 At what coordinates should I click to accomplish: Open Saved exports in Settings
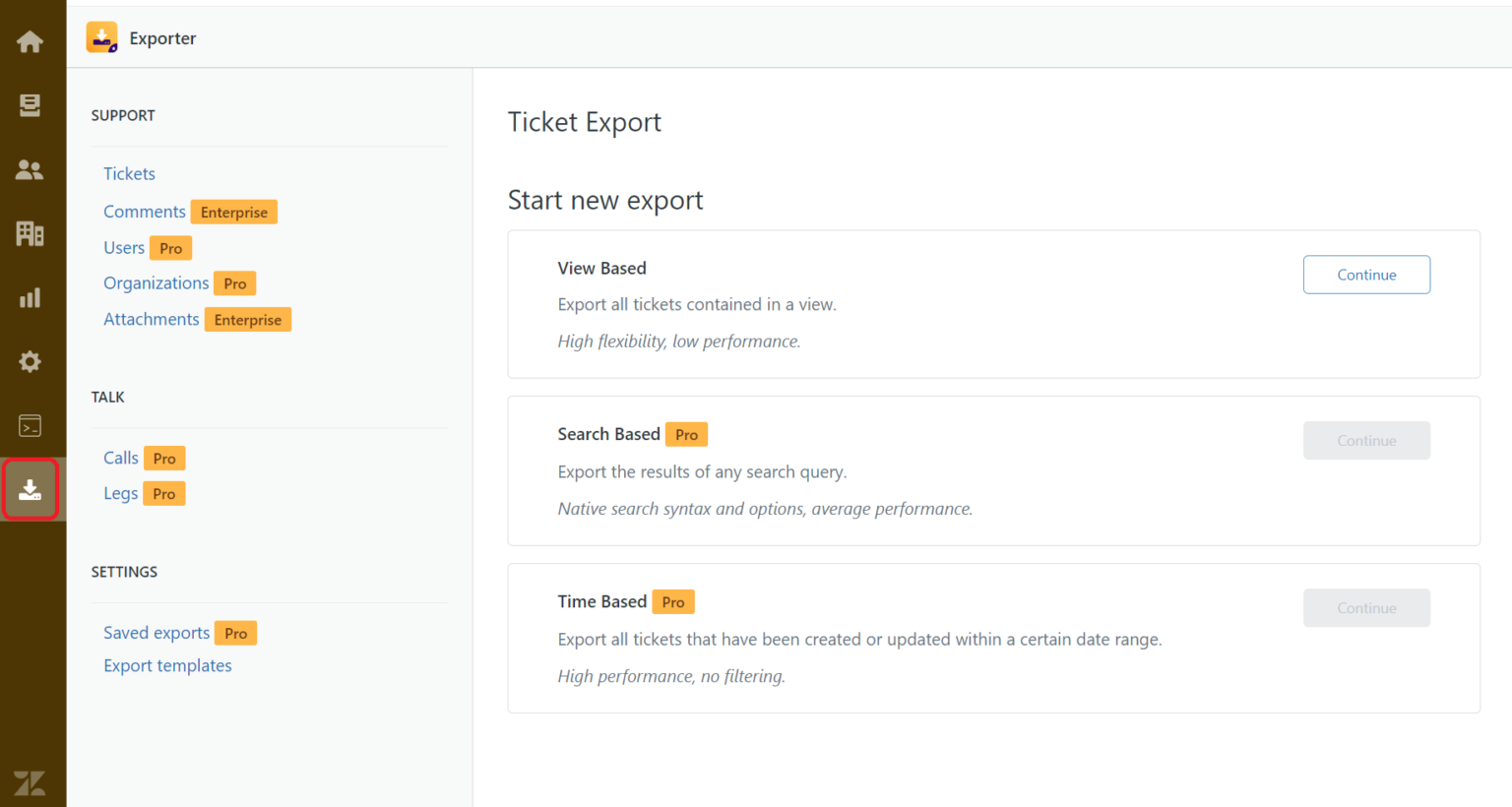[156, 633]
